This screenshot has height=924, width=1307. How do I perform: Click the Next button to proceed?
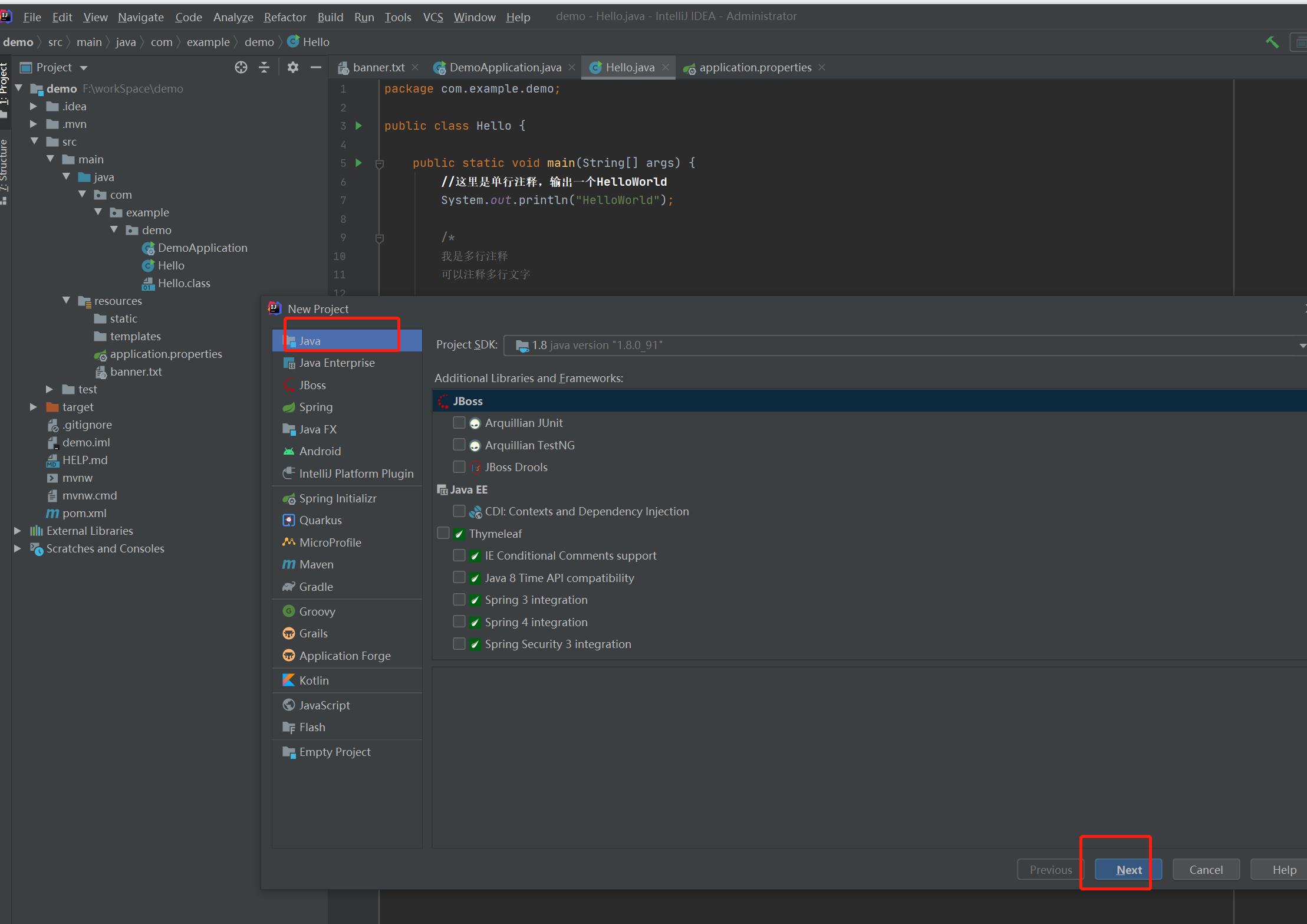click(1128, 868)
